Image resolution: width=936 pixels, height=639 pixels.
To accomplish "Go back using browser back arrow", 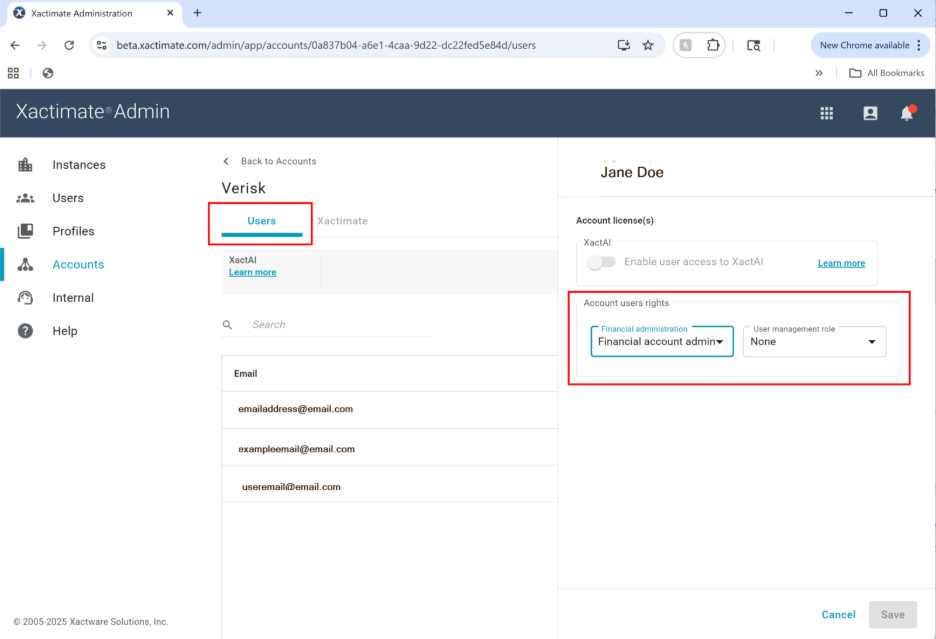I will (x=15, y=45).
